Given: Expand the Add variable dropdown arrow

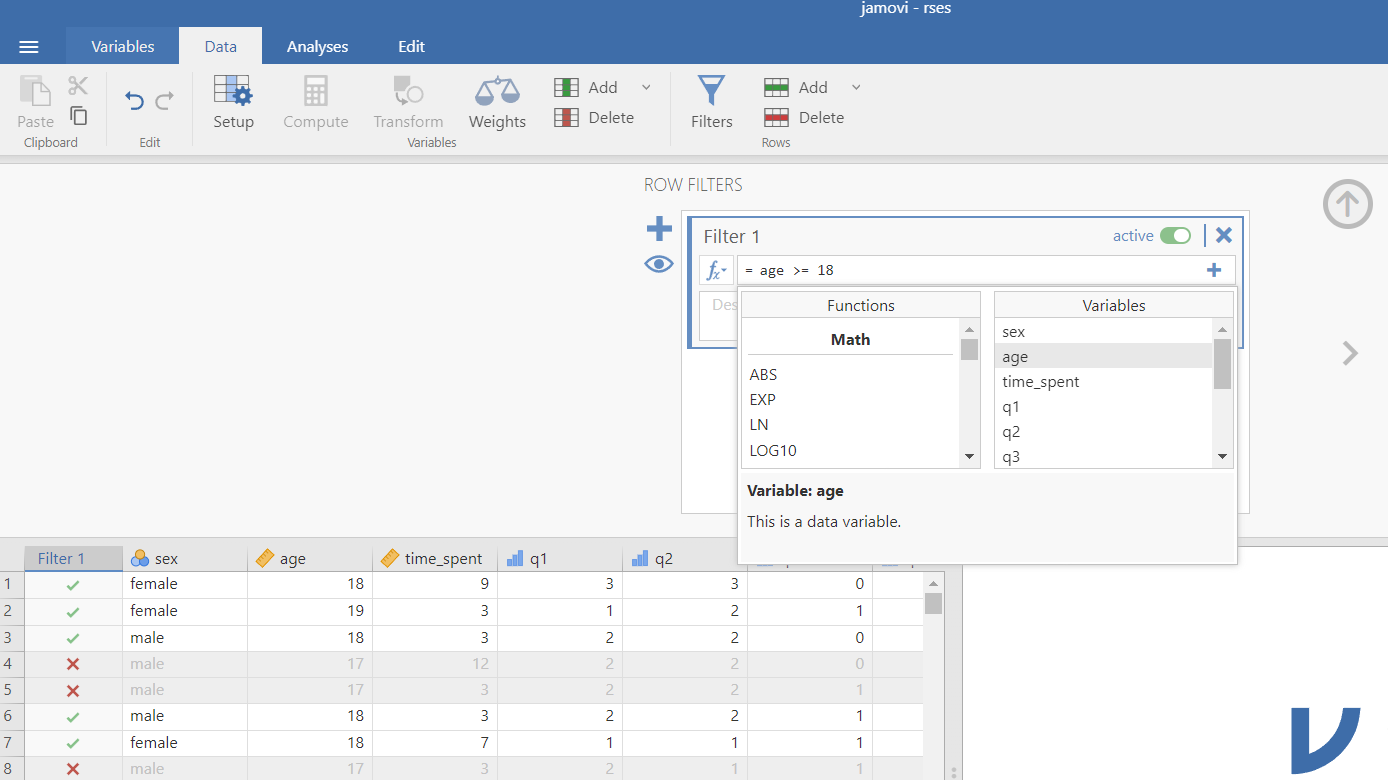Looking at the screenshot, I should coord(646,88).
